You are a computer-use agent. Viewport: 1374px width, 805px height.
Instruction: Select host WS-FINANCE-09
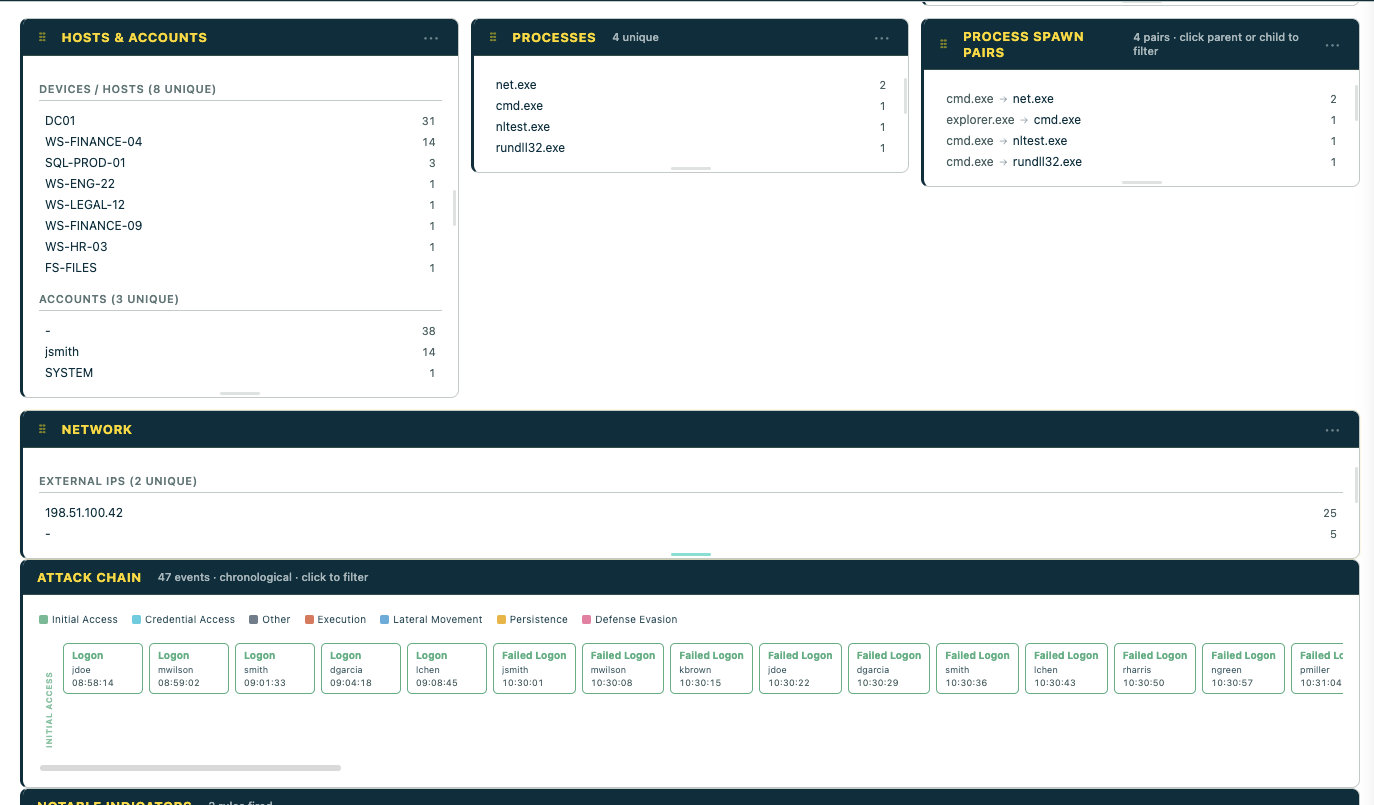pos(240,226)
